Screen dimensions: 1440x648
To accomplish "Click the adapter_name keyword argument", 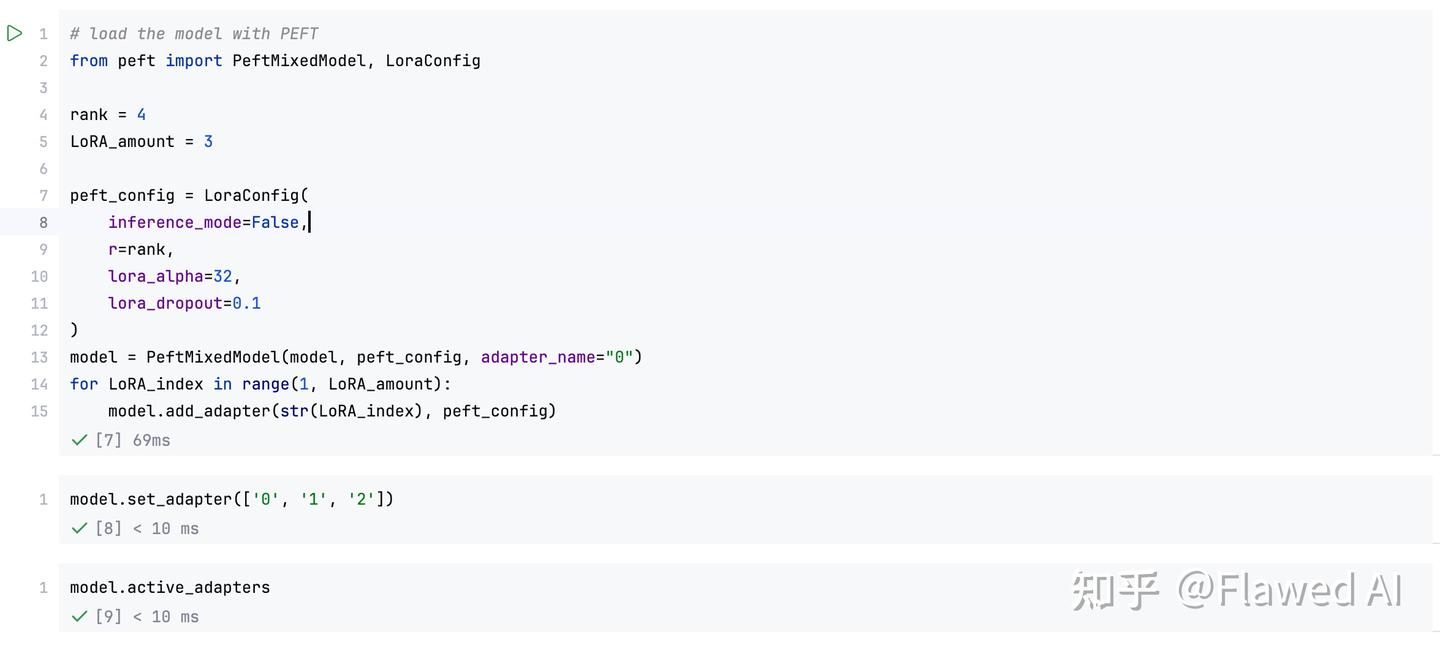I will point(537,357).
